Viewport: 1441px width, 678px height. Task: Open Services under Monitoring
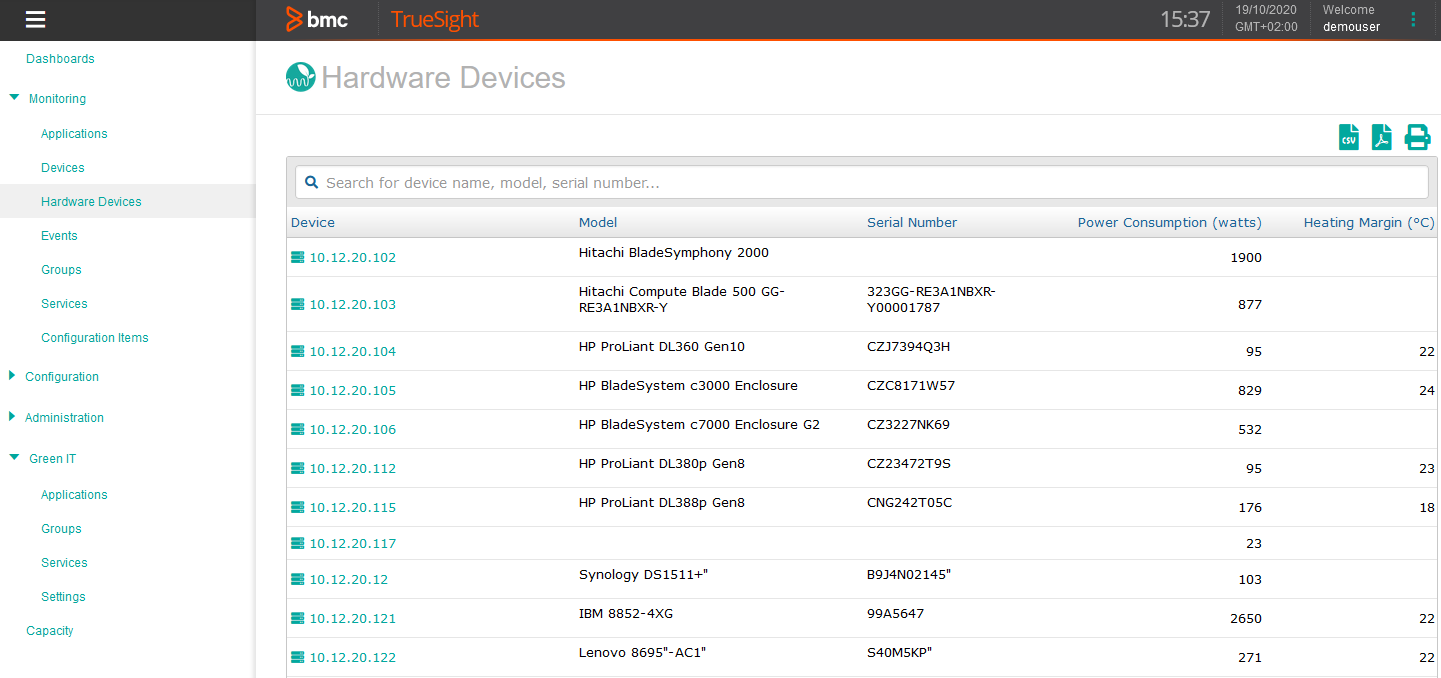pyautogui.click(x=64, y=304)
